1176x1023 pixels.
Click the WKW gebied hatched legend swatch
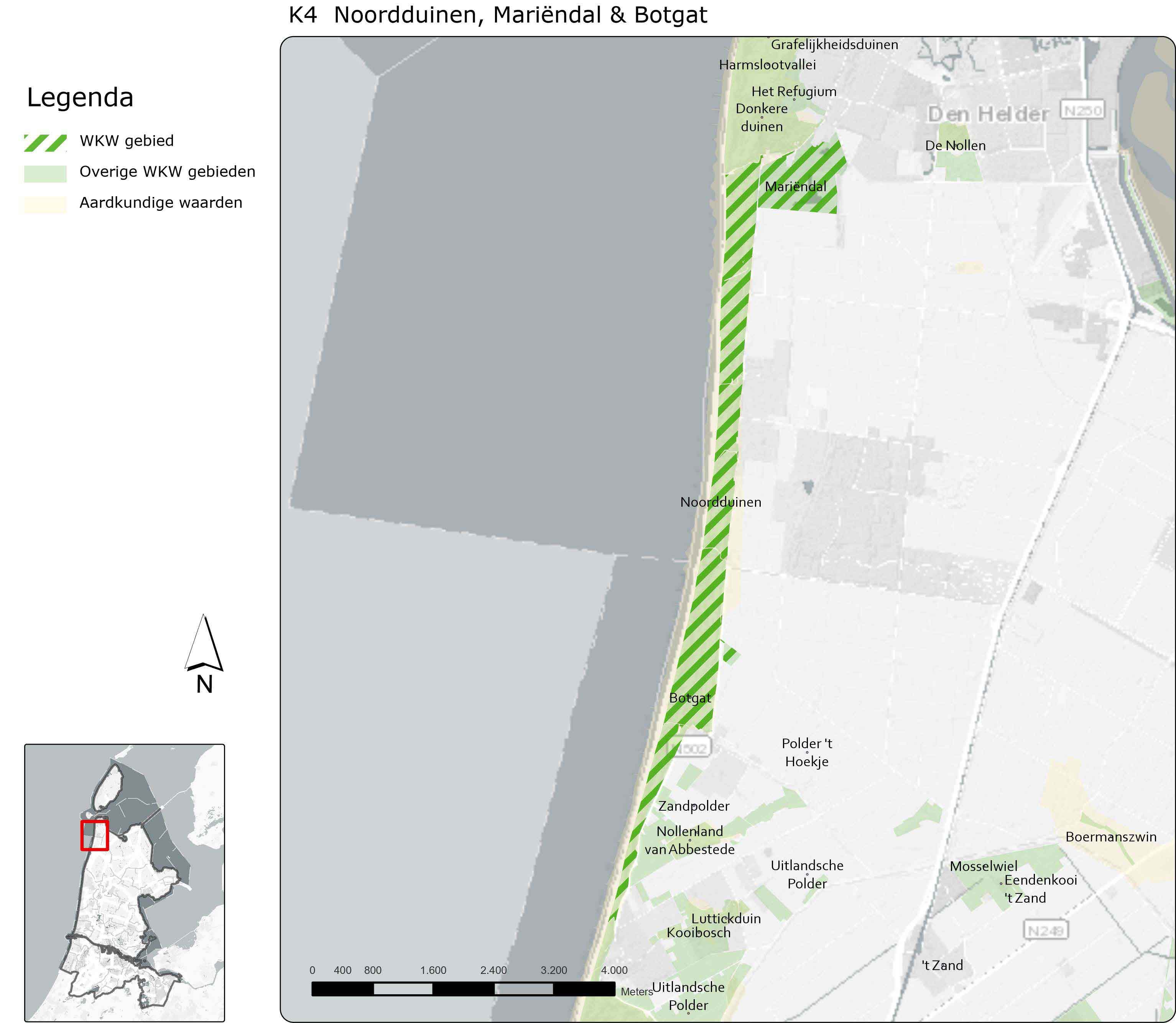[x=45, y=143]
